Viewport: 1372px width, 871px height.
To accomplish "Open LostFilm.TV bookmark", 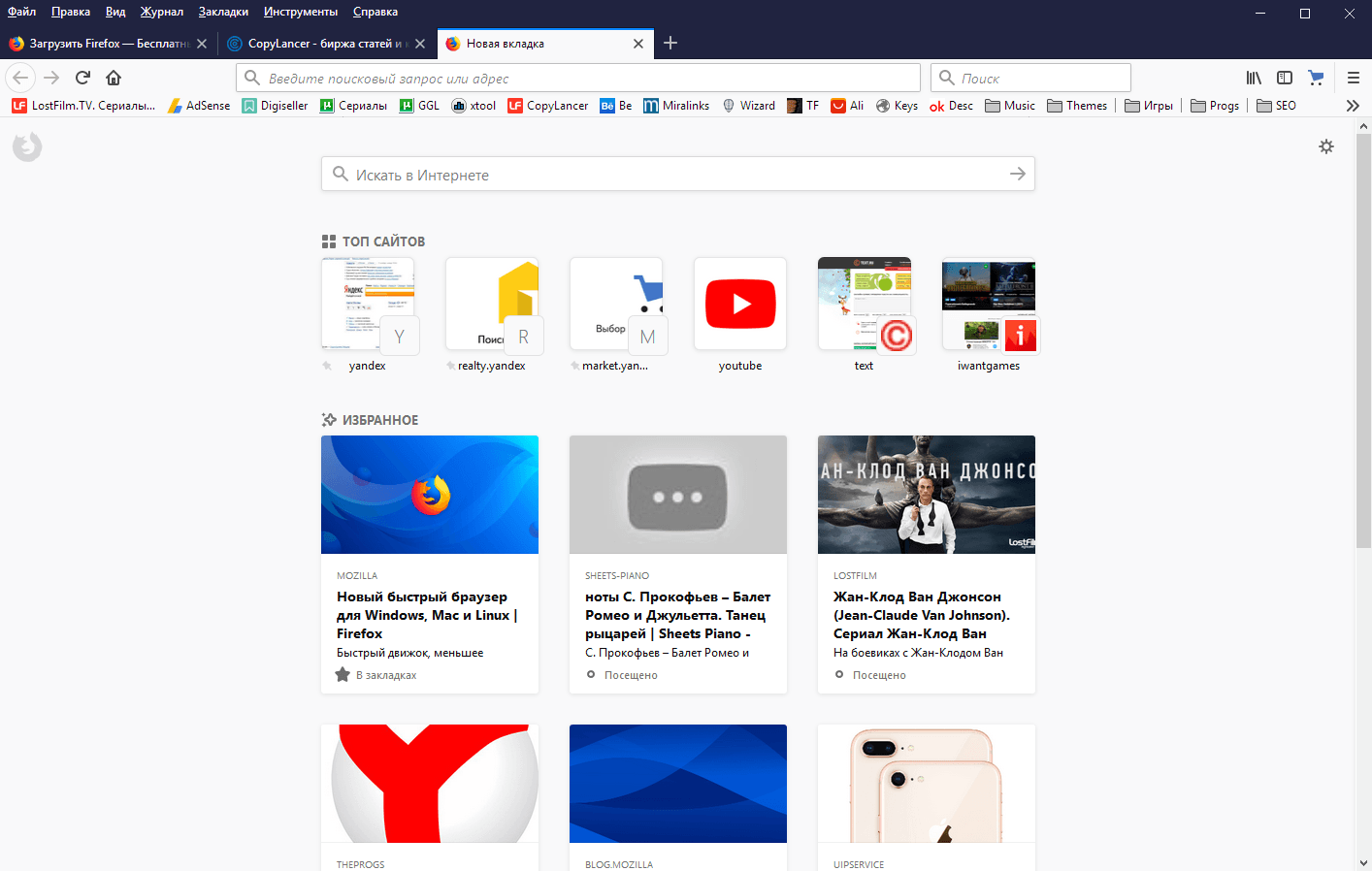I will coord(83,106).
